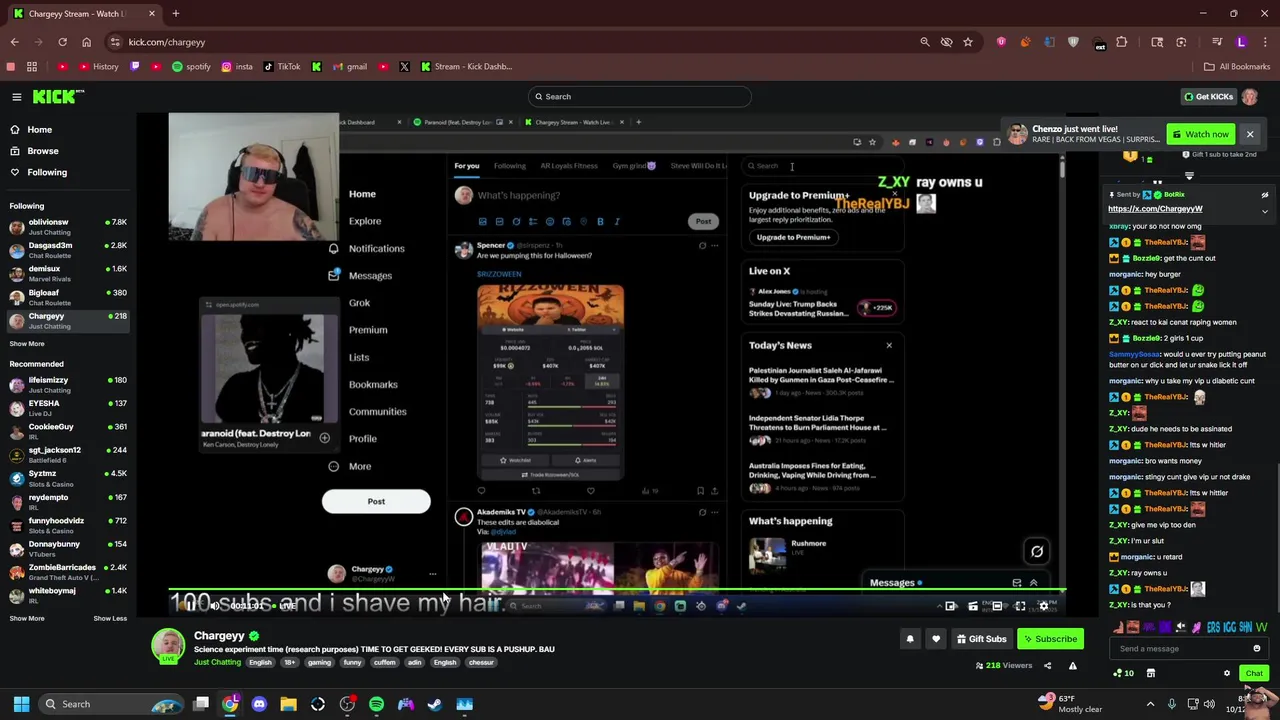
Task: Toggle channel notifications bell
Action: click(910, 639)
